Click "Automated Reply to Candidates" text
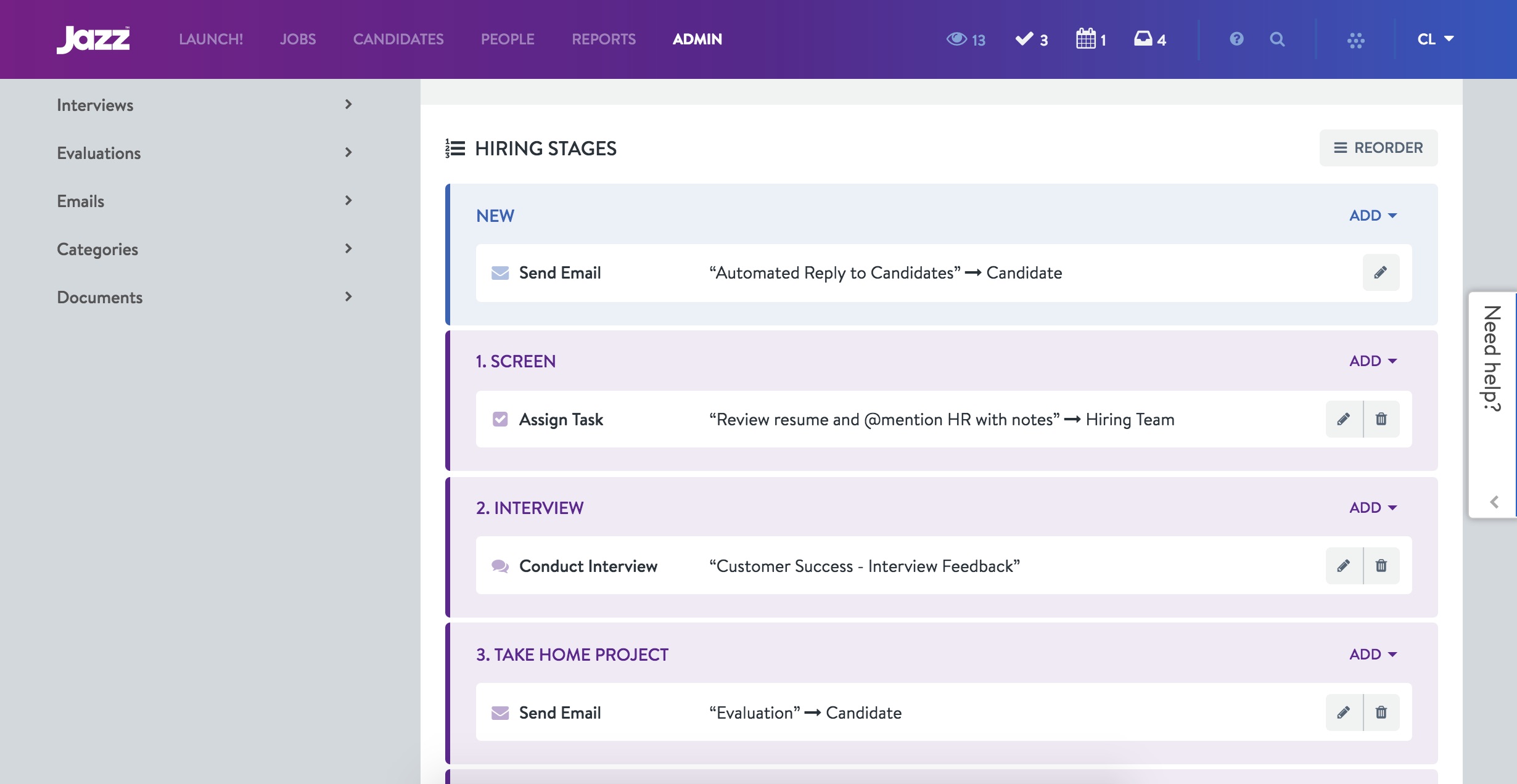 [835, 272]
